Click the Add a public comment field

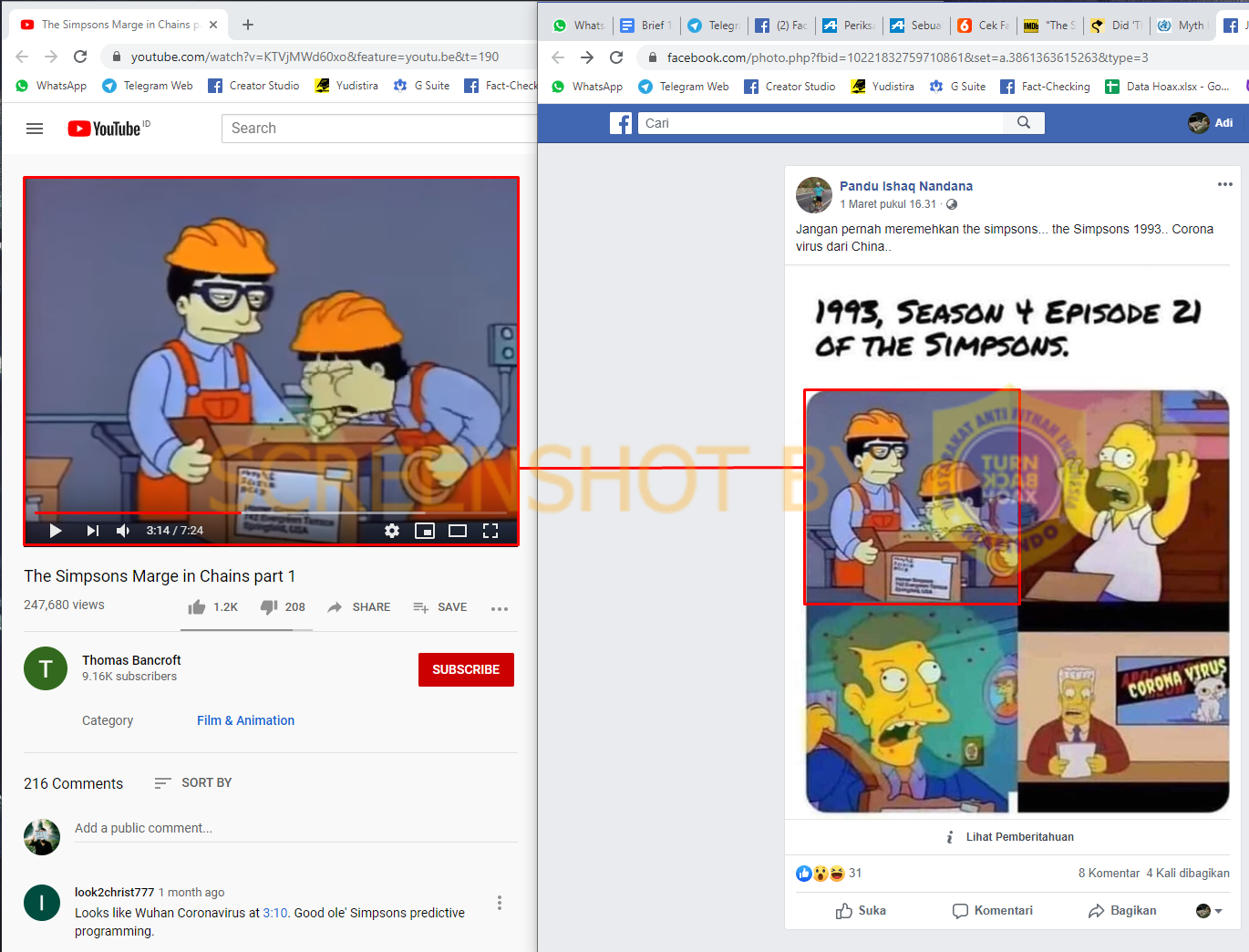tap(295, 828)
